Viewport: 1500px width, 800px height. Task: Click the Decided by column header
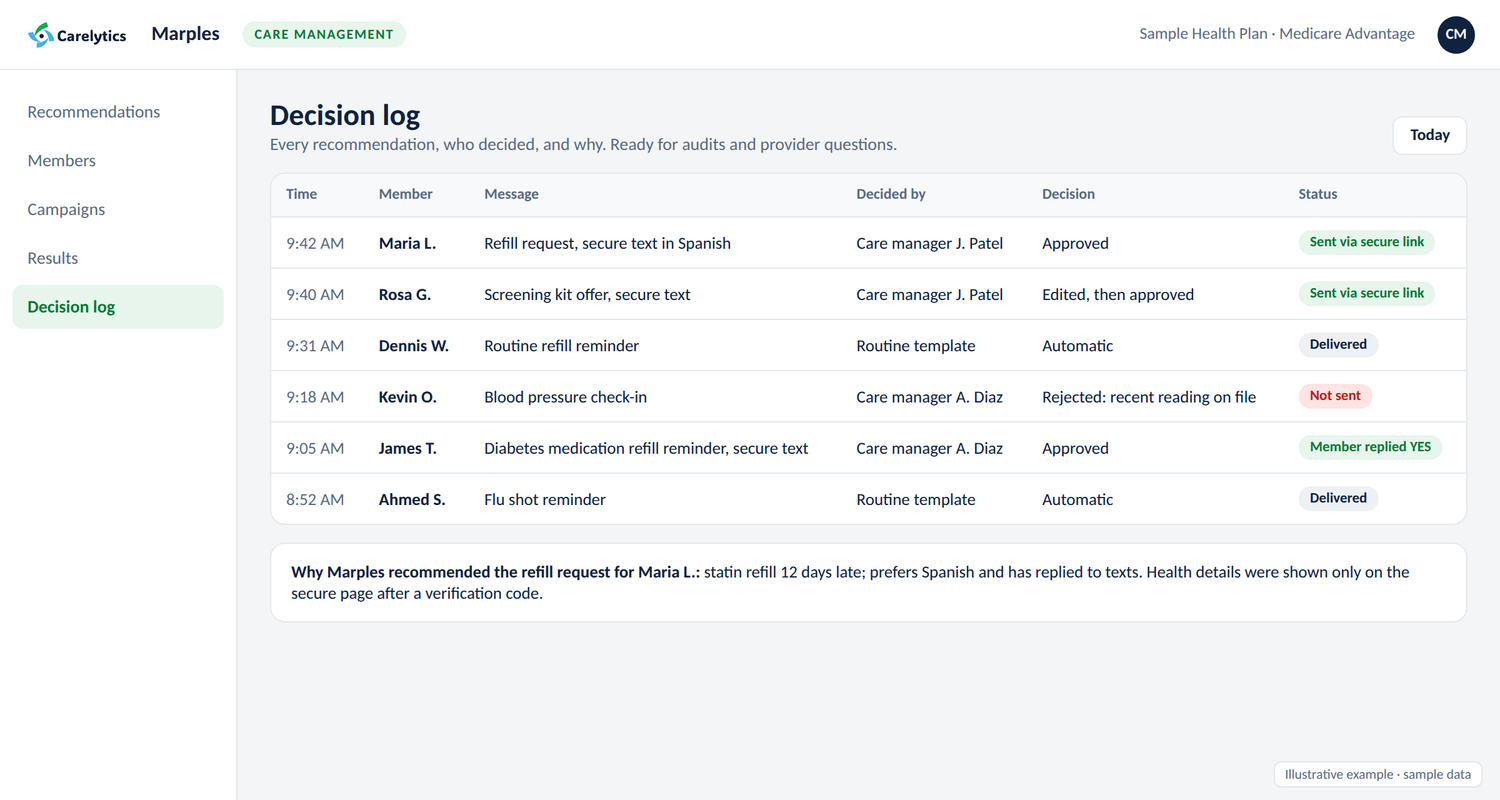[891, 194]
